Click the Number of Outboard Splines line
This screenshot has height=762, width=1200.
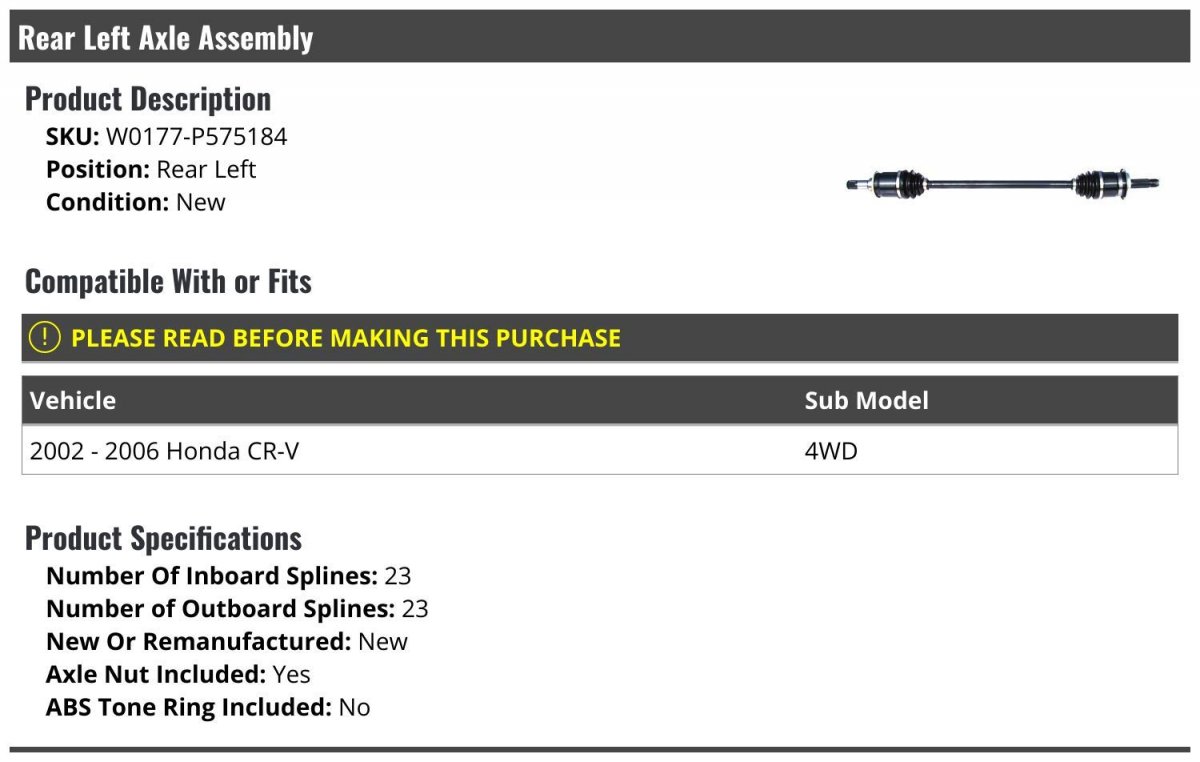click(237, 609)
